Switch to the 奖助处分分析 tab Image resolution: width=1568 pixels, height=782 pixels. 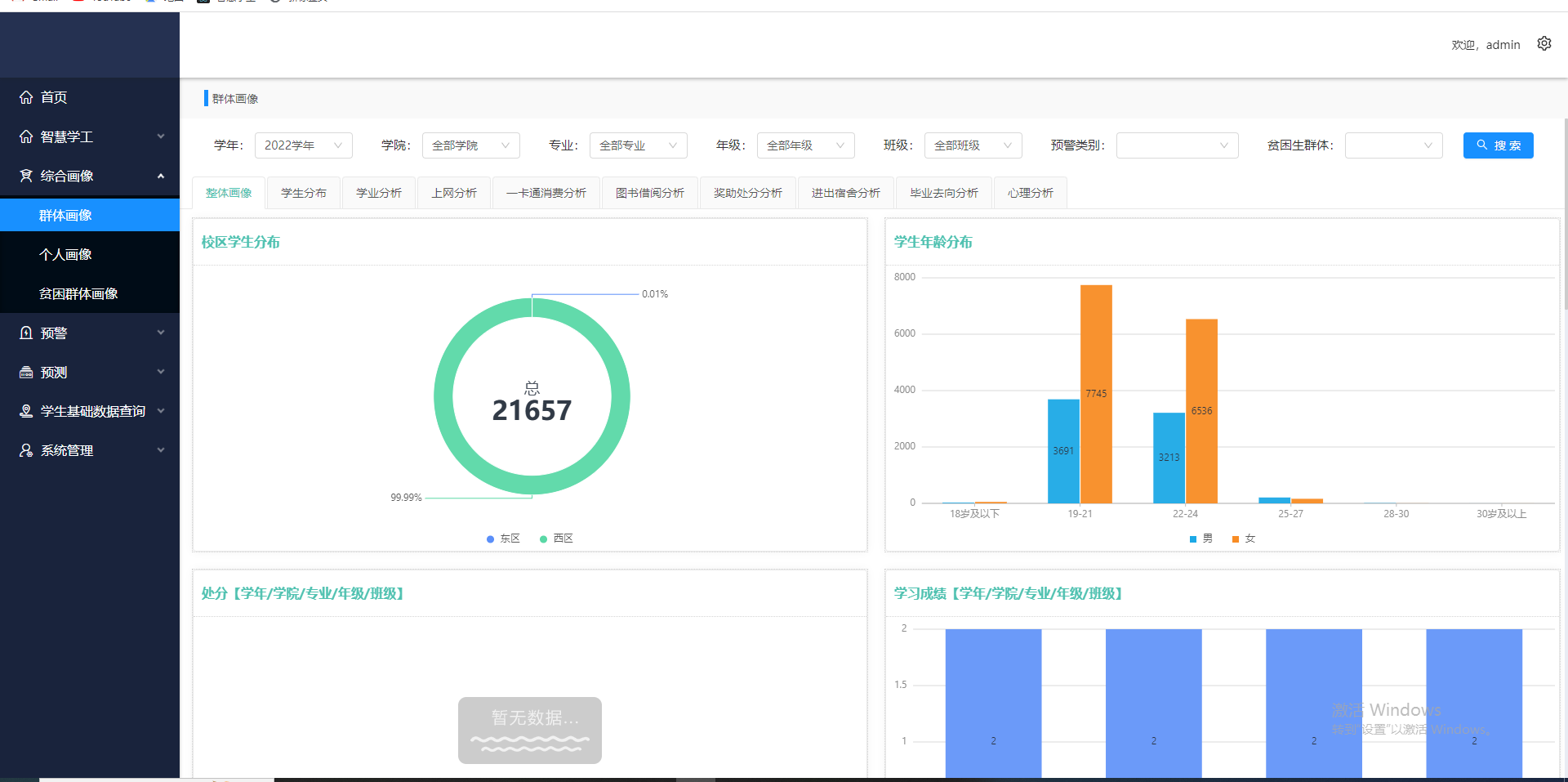tap(748, 193)
